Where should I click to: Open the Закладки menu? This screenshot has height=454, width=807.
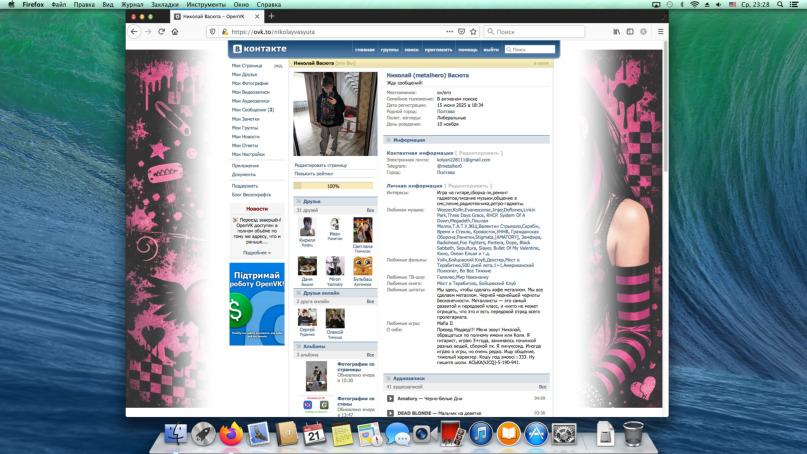[165, 4]
